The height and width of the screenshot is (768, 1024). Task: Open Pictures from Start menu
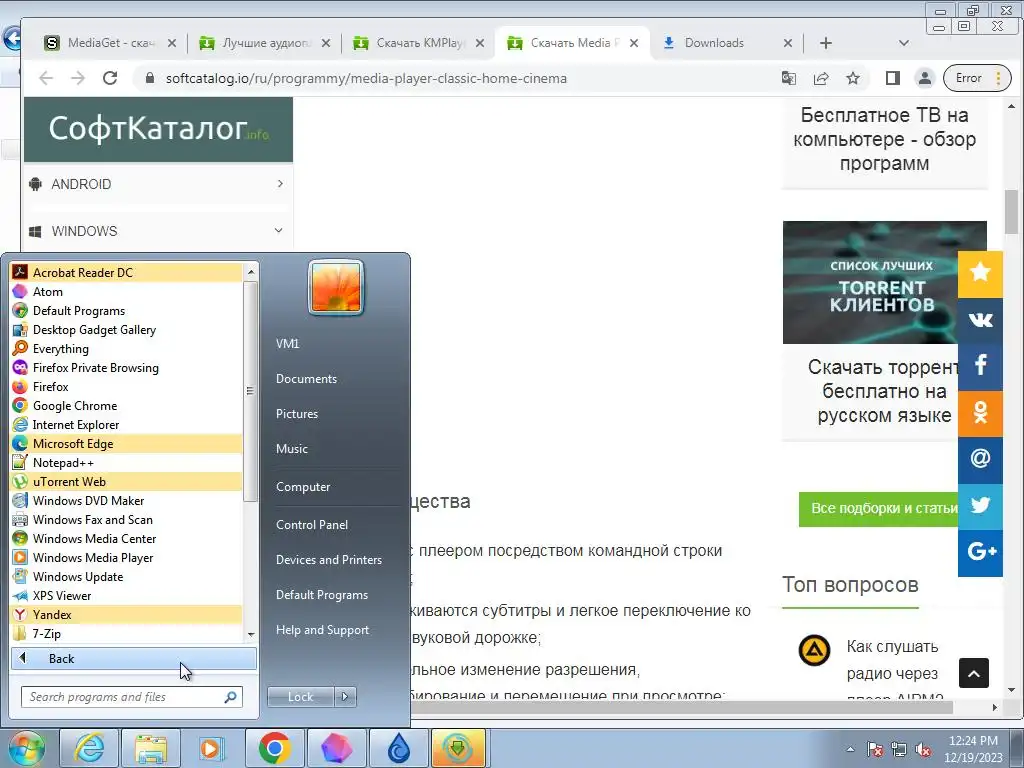point(296,413)
